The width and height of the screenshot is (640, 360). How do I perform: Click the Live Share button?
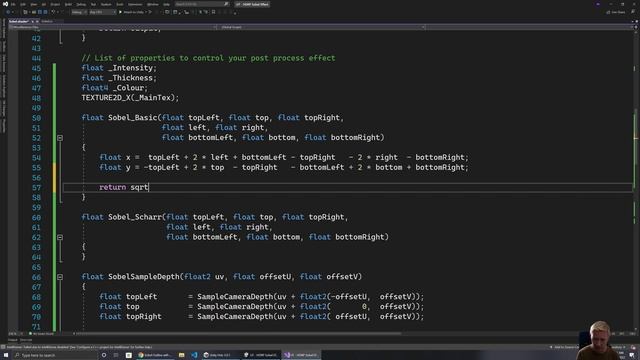point(616,12)
